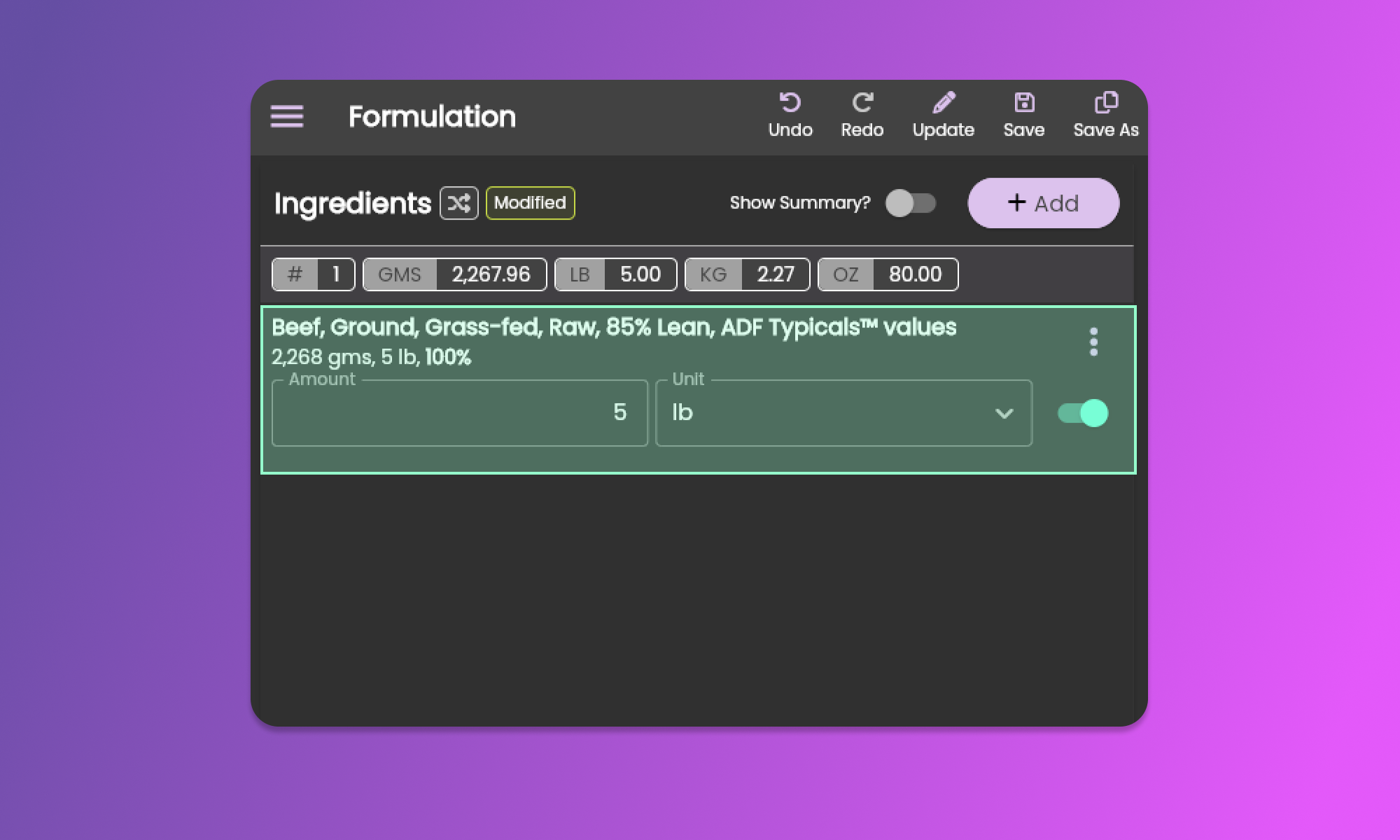Viewport: 1400px width, 840px height.
Task: Click into the Amount input field
Action: pyautogui.click(x=459, y=413)
